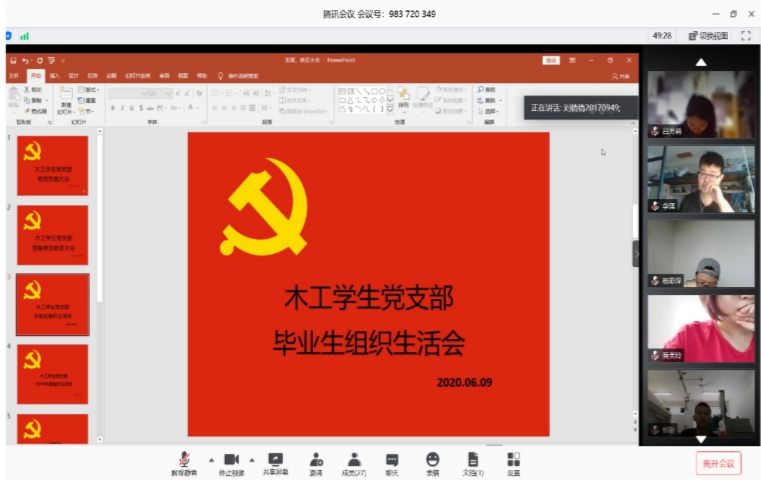Expand camera options arrow
Viewport: 761px width, 480px height.
[x=252, y=460]
